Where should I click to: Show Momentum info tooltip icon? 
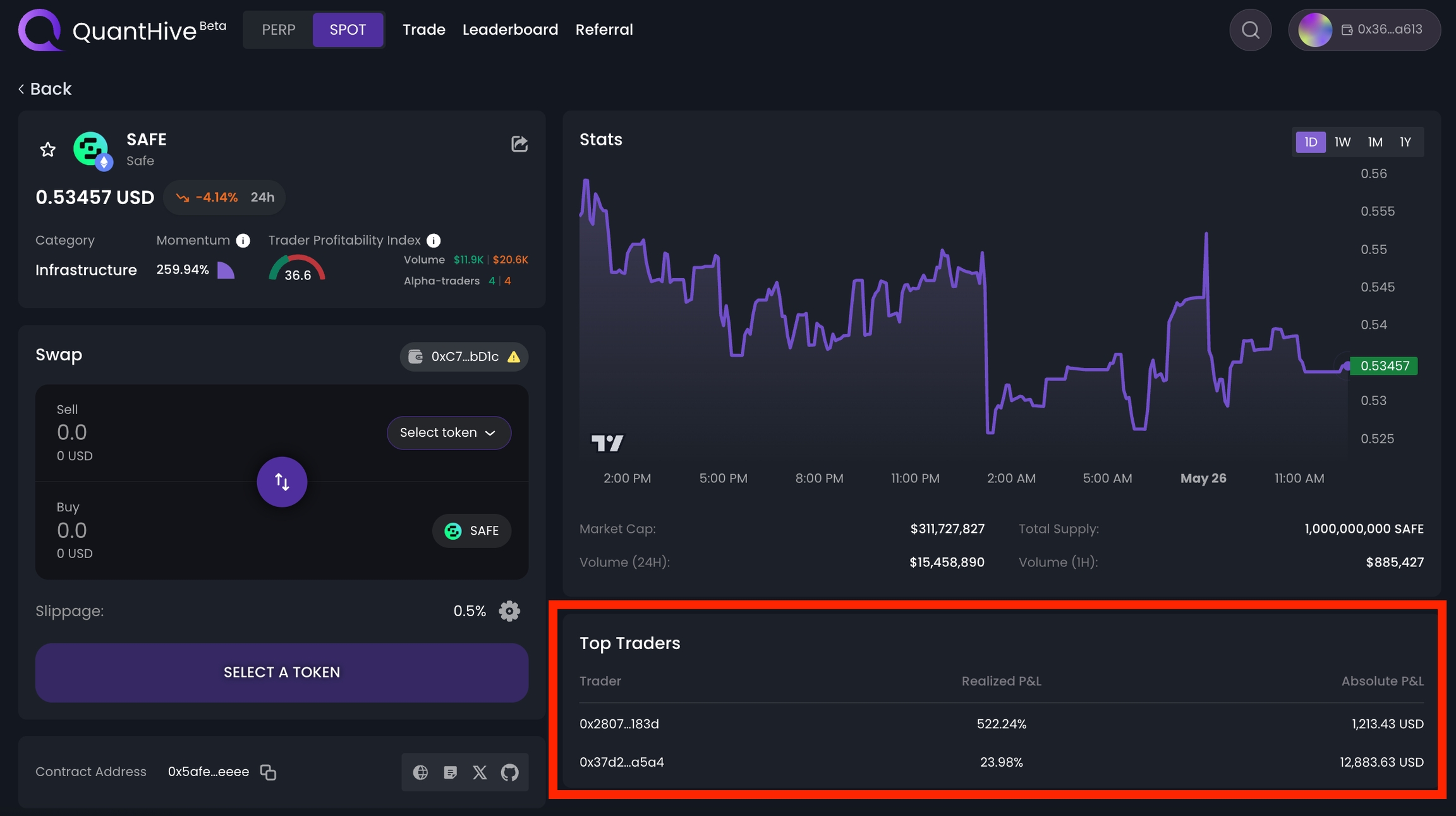(x=243, y=241)
